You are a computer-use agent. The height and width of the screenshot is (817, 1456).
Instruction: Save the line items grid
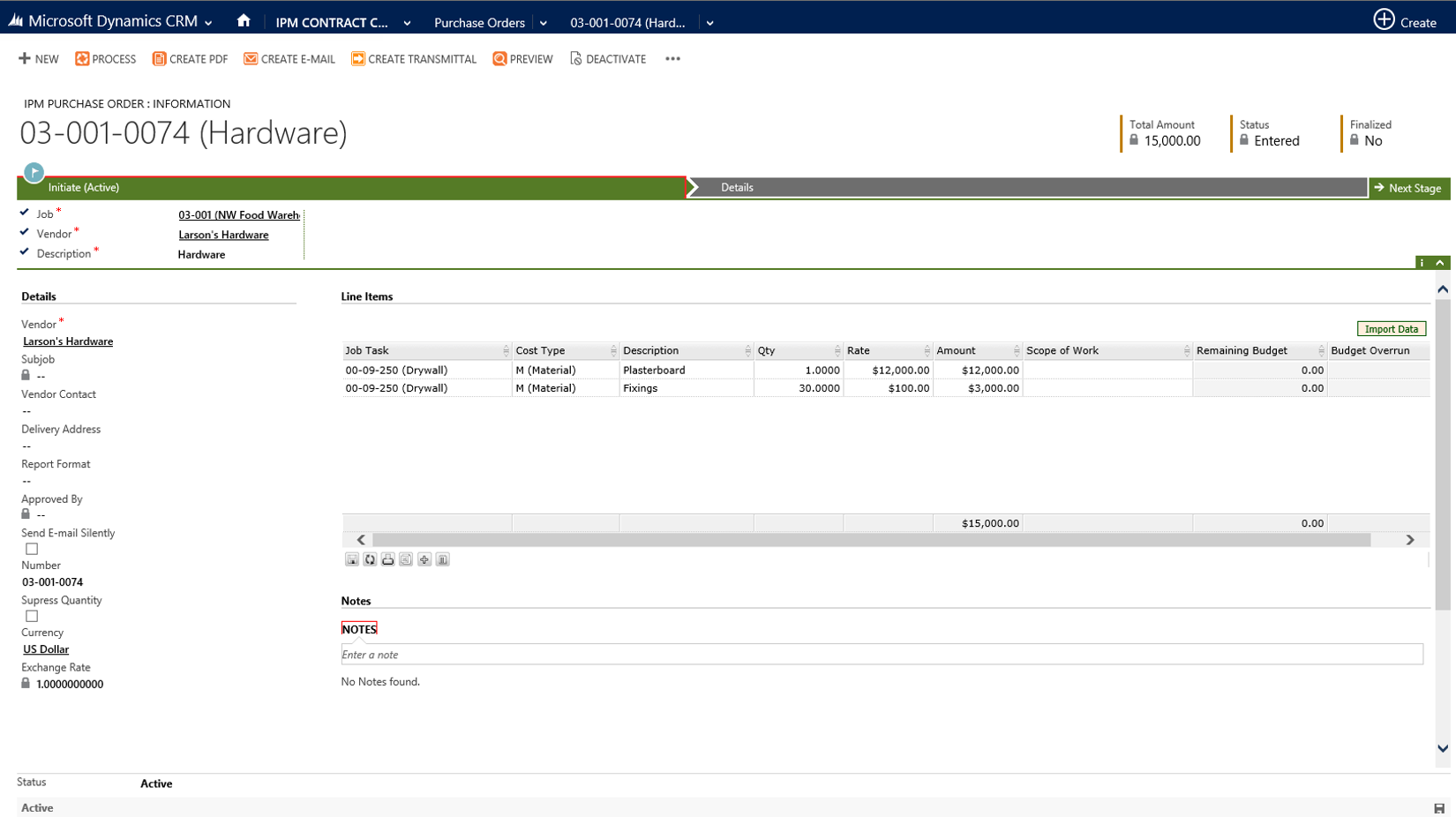tap(352, 559)
